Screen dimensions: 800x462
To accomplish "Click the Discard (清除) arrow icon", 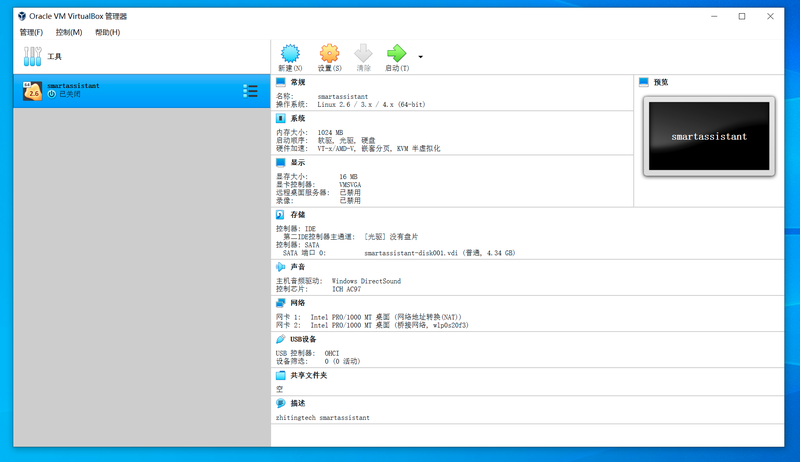I will tap(363, 53).
